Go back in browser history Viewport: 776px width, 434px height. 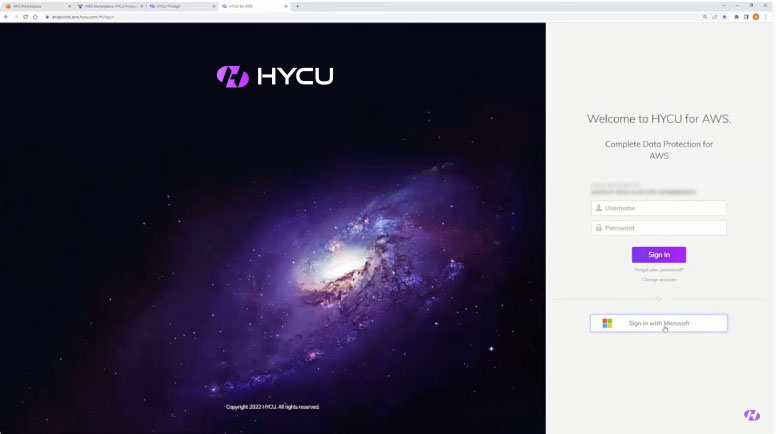pos(6,17)
